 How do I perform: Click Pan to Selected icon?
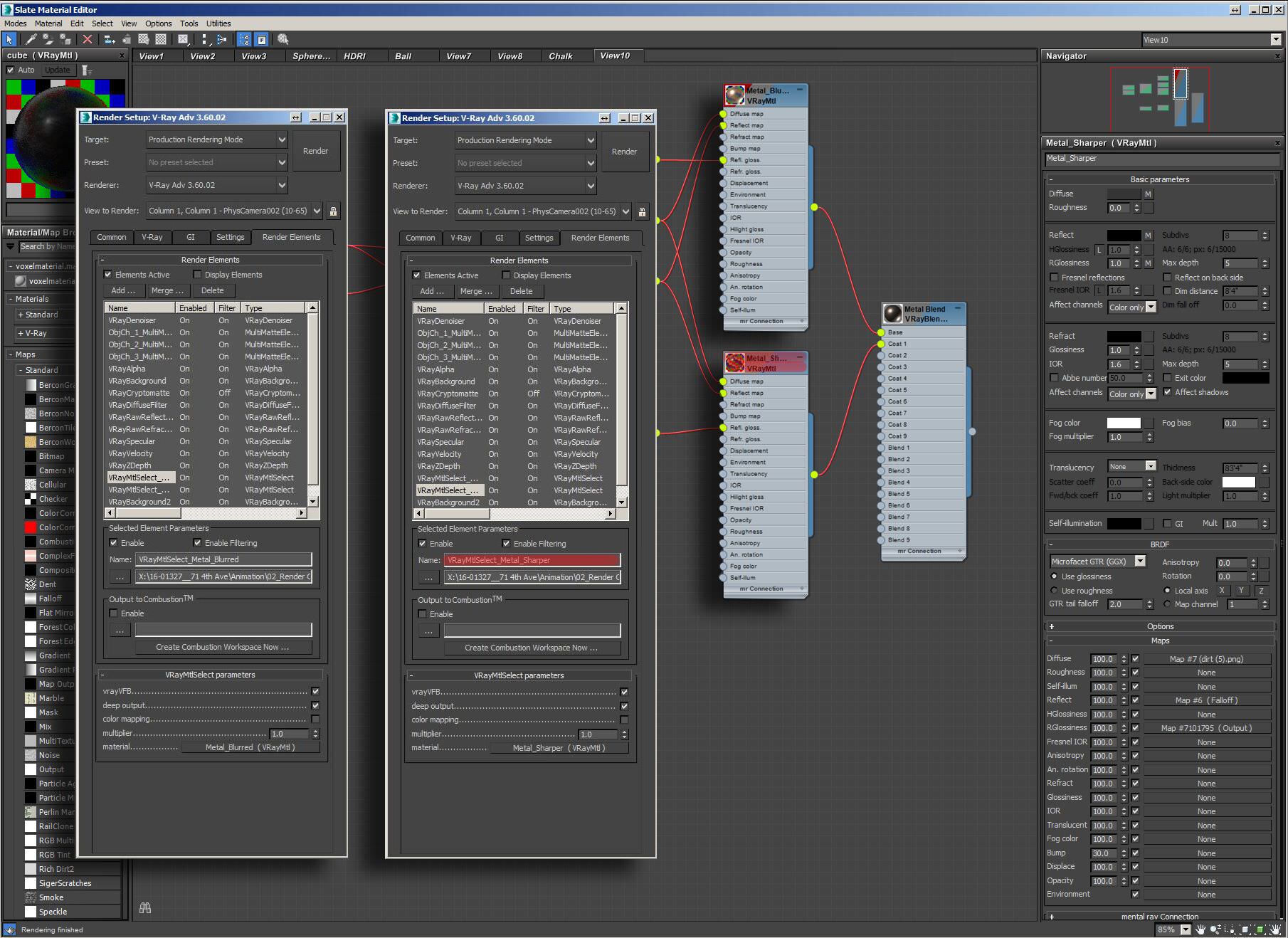click(x=1274, y=929)
